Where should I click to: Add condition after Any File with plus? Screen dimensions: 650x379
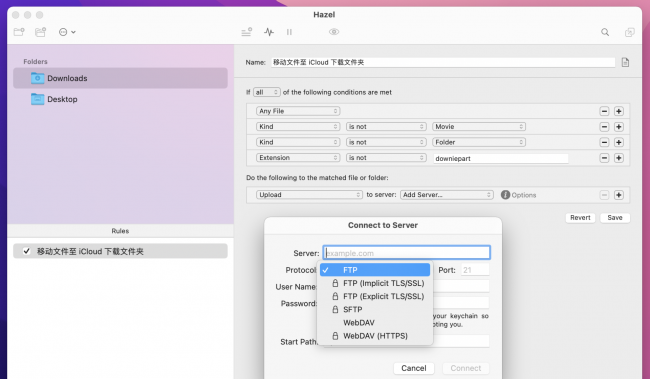(618, 111)
